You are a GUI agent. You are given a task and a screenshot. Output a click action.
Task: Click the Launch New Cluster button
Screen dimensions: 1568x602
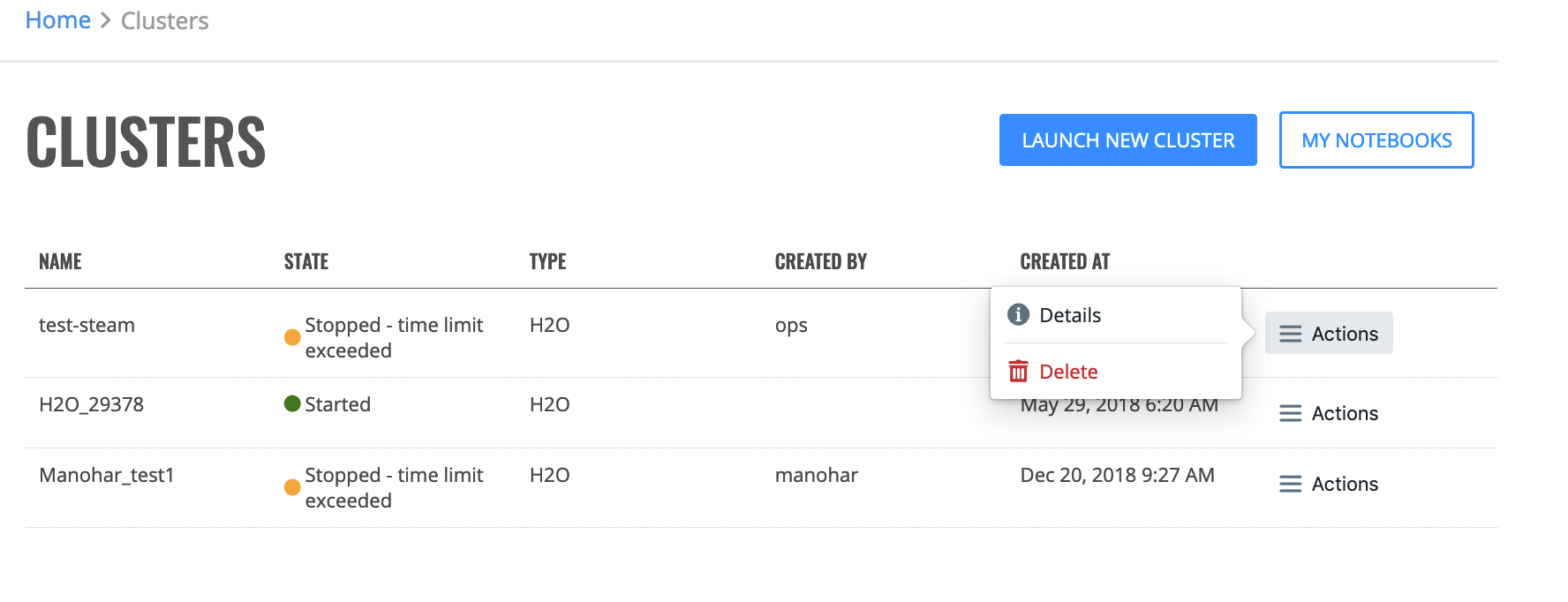click(1127, 139)
